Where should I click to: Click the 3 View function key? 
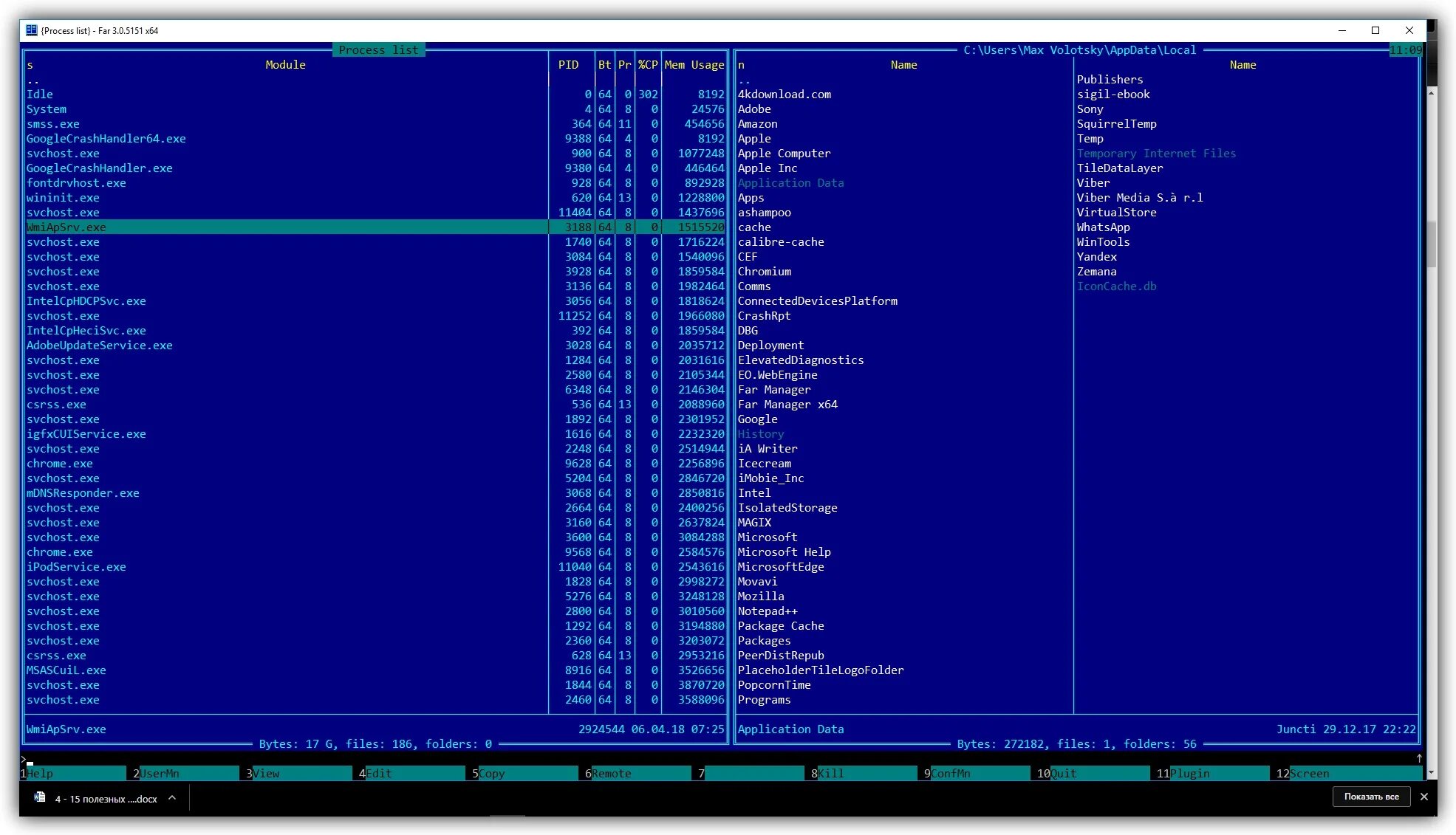click(x=299, y=774)
